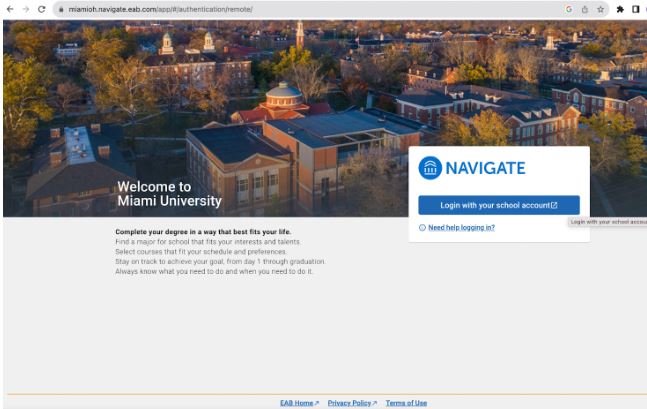Image resolution: width=647 pixels, height=409 pixels.
Task: Click the padlock icon in the address bar
Action: [x=61, y=9]
